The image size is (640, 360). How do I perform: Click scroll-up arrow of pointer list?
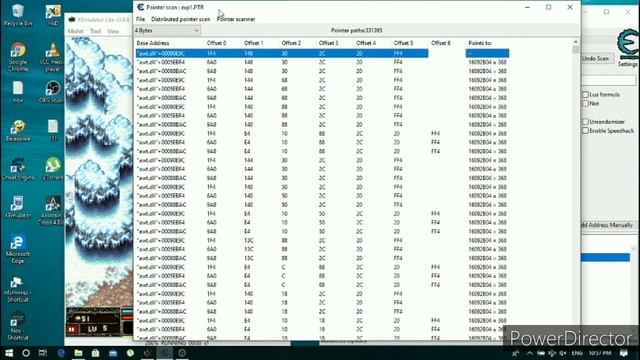(x=576, y=42)
